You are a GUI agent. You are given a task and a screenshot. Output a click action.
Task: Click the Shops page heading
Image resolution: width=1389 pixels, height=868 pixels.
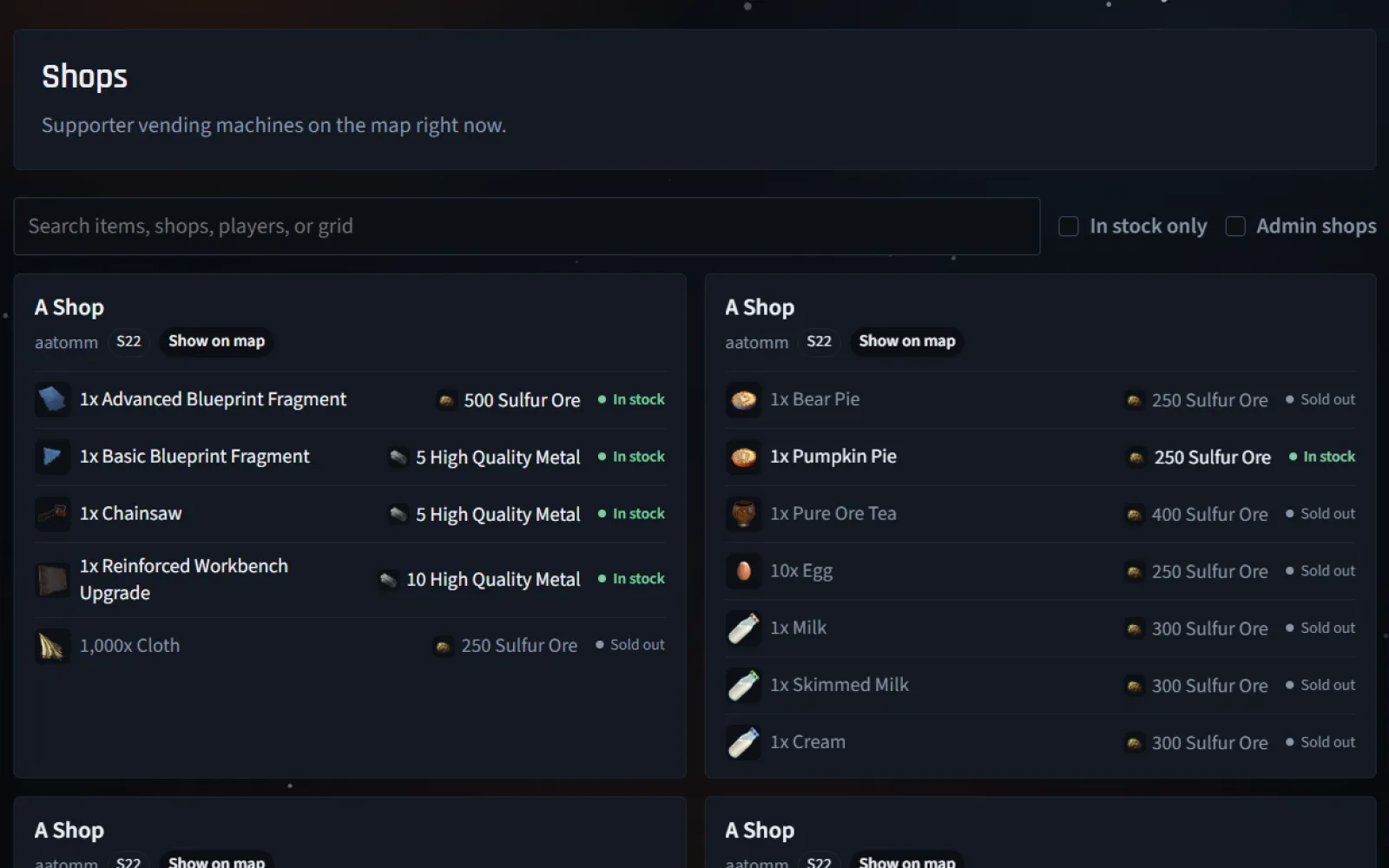84,76
